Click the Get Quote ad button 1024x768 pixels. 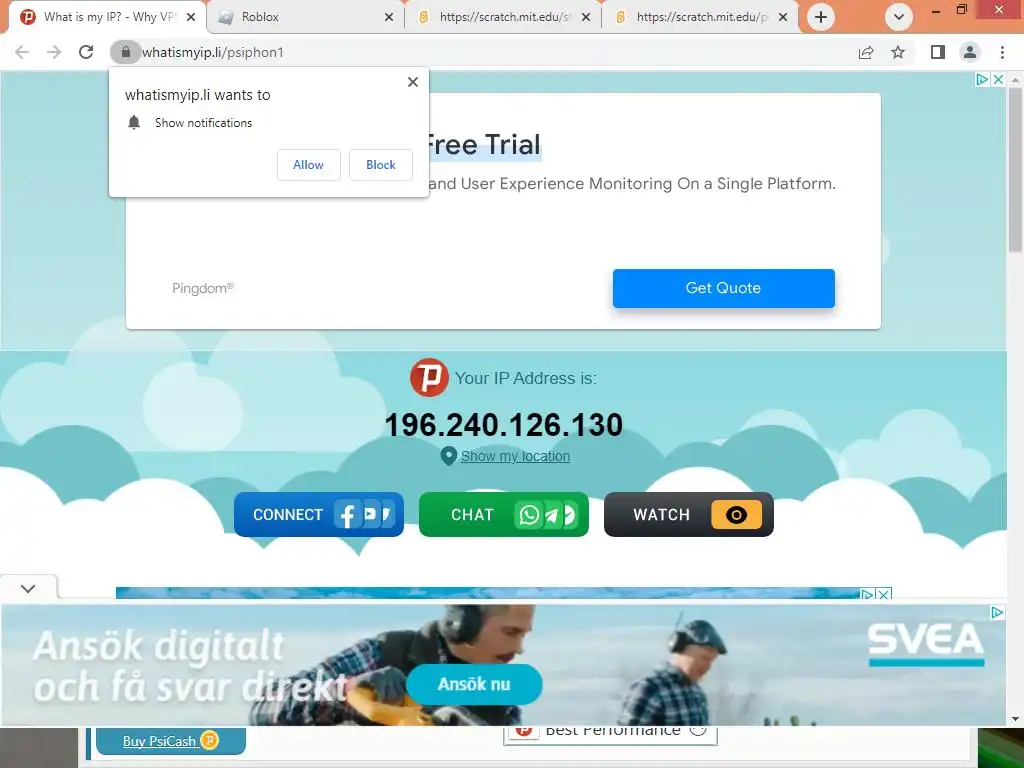(724, 288)
